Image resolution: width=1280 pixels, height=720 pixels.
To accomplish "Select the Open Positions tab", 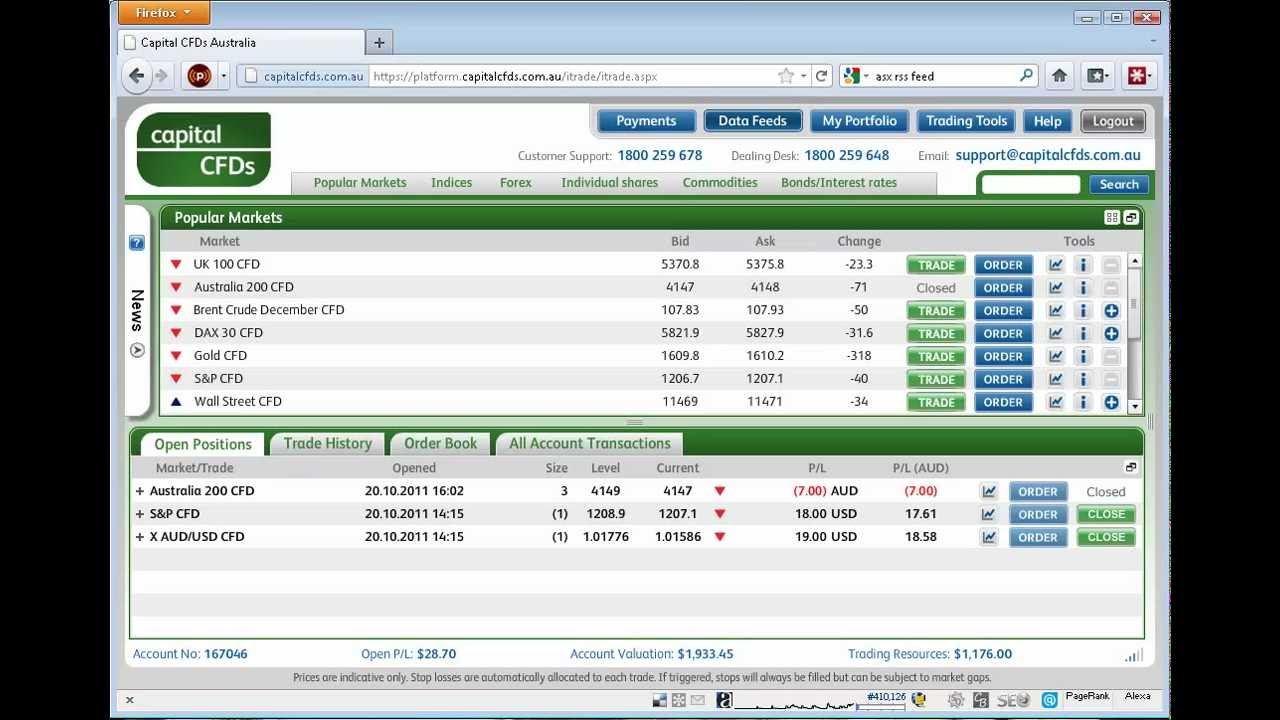I will coord(203,444).
